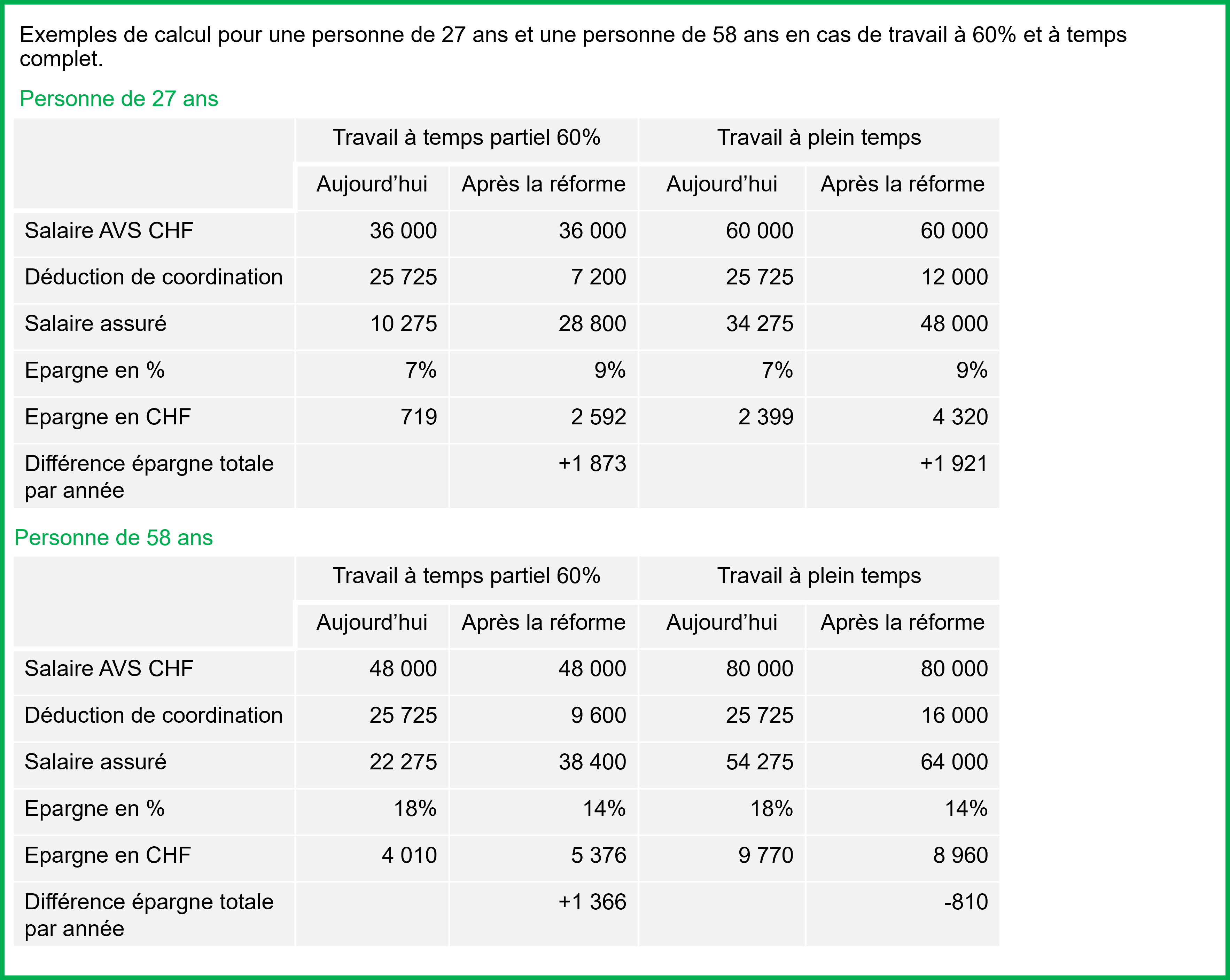Click the '+1 921' difference value
This screenshot has height=980, width=1230.
tap(953, 463)
